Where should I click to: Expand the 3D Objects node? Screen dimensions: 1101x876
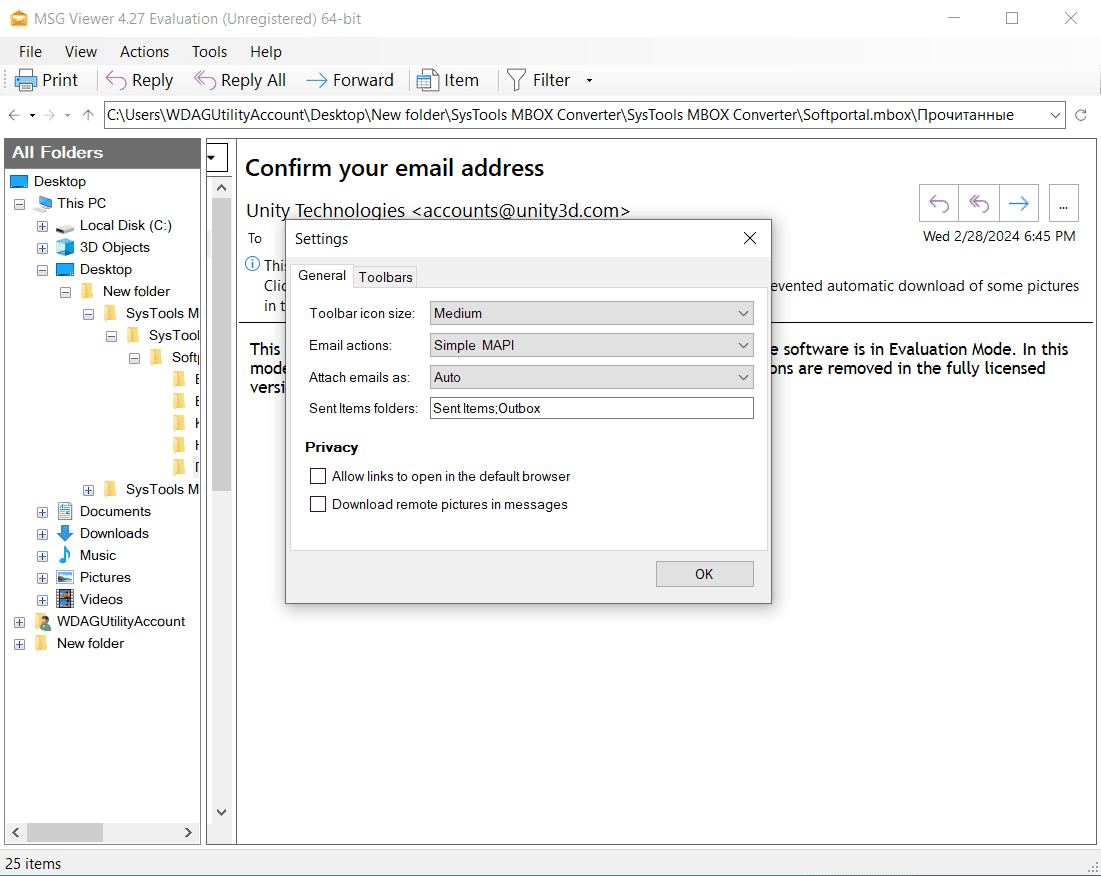(x=42, y=248)
